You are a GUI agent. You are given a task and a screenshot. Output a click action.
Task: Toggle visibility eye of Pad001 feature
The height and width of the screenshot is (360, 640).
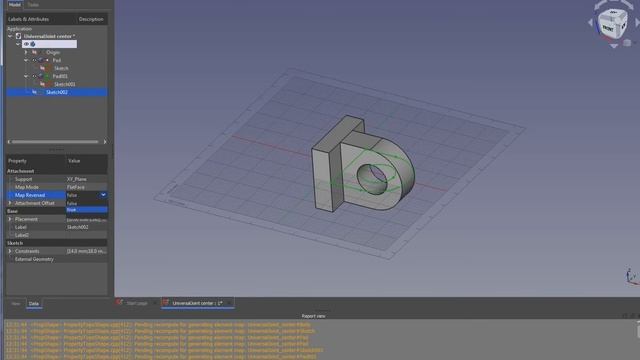(34, 76)
